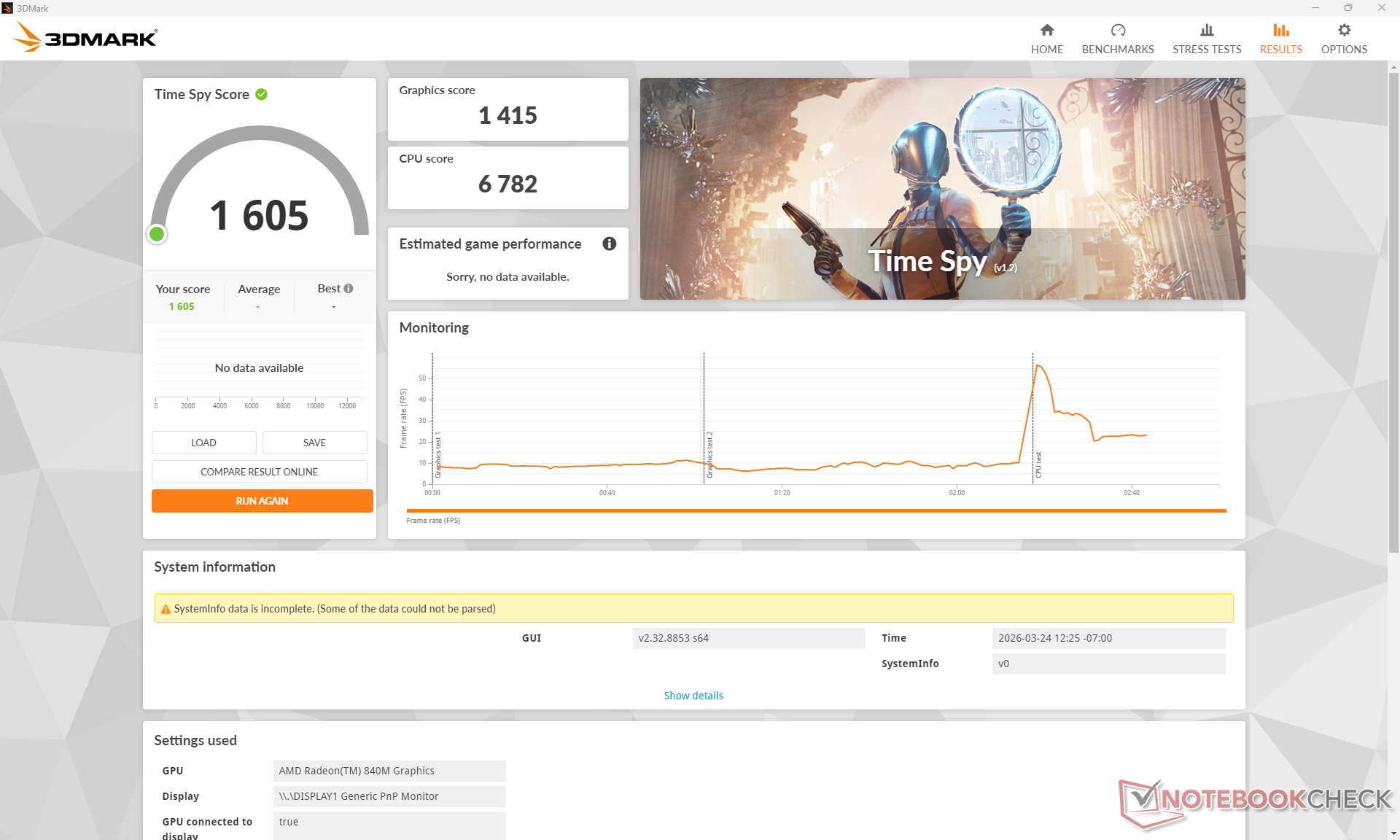The height and width of the screenshot is (840, 1400).
Task: Click the Home icon in navigation
Action: click(1046, 30)
